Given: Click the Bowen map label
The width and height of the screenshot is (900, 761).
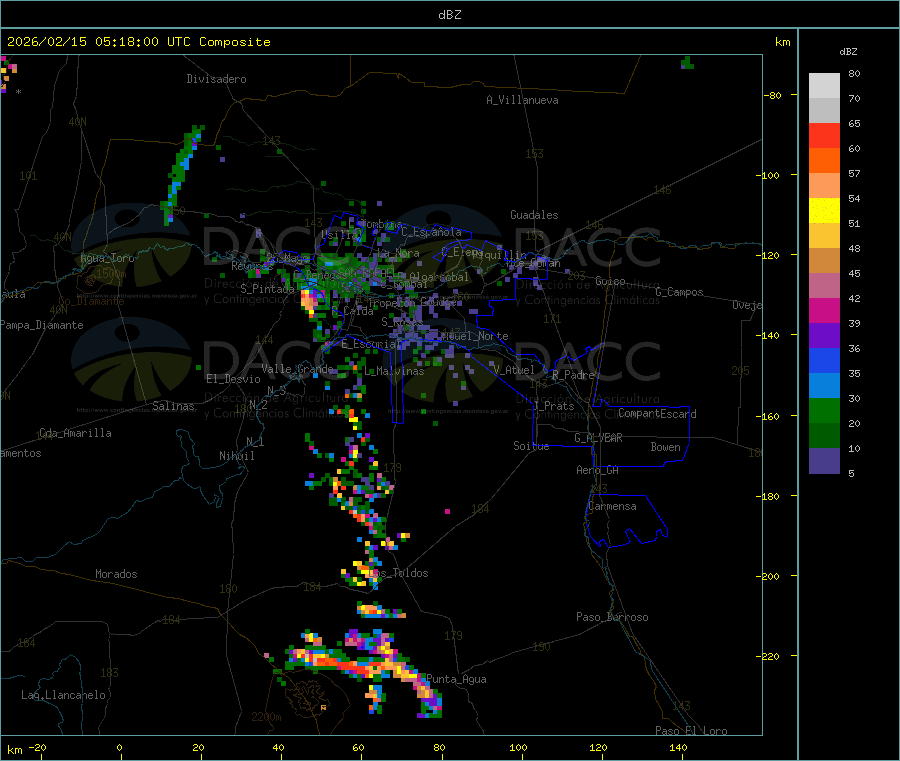Looking at the screenshot, I should click(666, 447).
